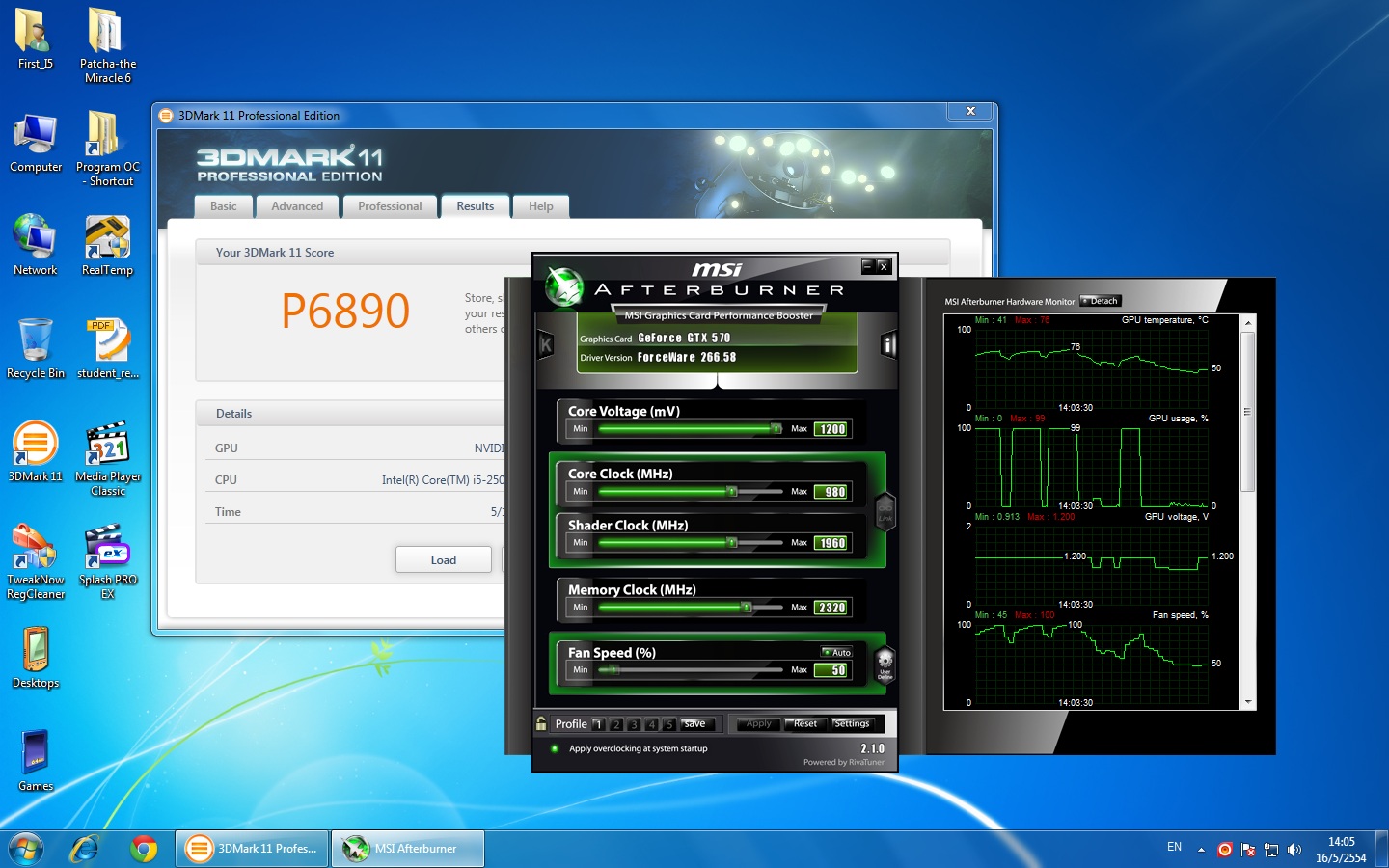Adjust the Core Voltage slider handle

[x=776, y=428]
